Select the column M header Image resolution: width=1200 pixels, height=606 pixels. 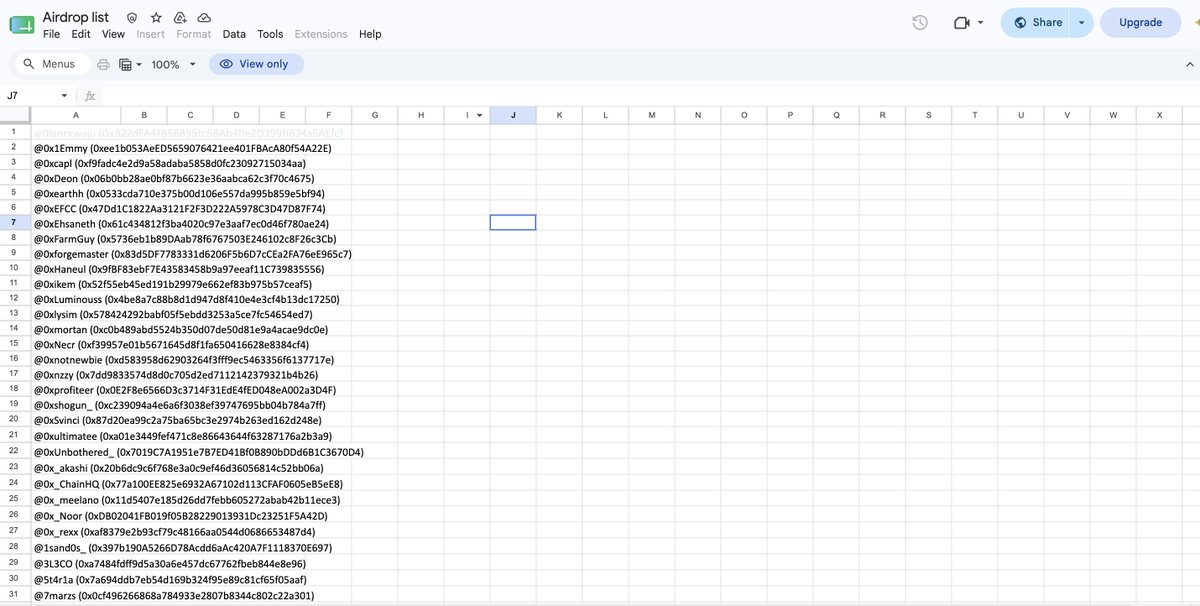(651, 115)
